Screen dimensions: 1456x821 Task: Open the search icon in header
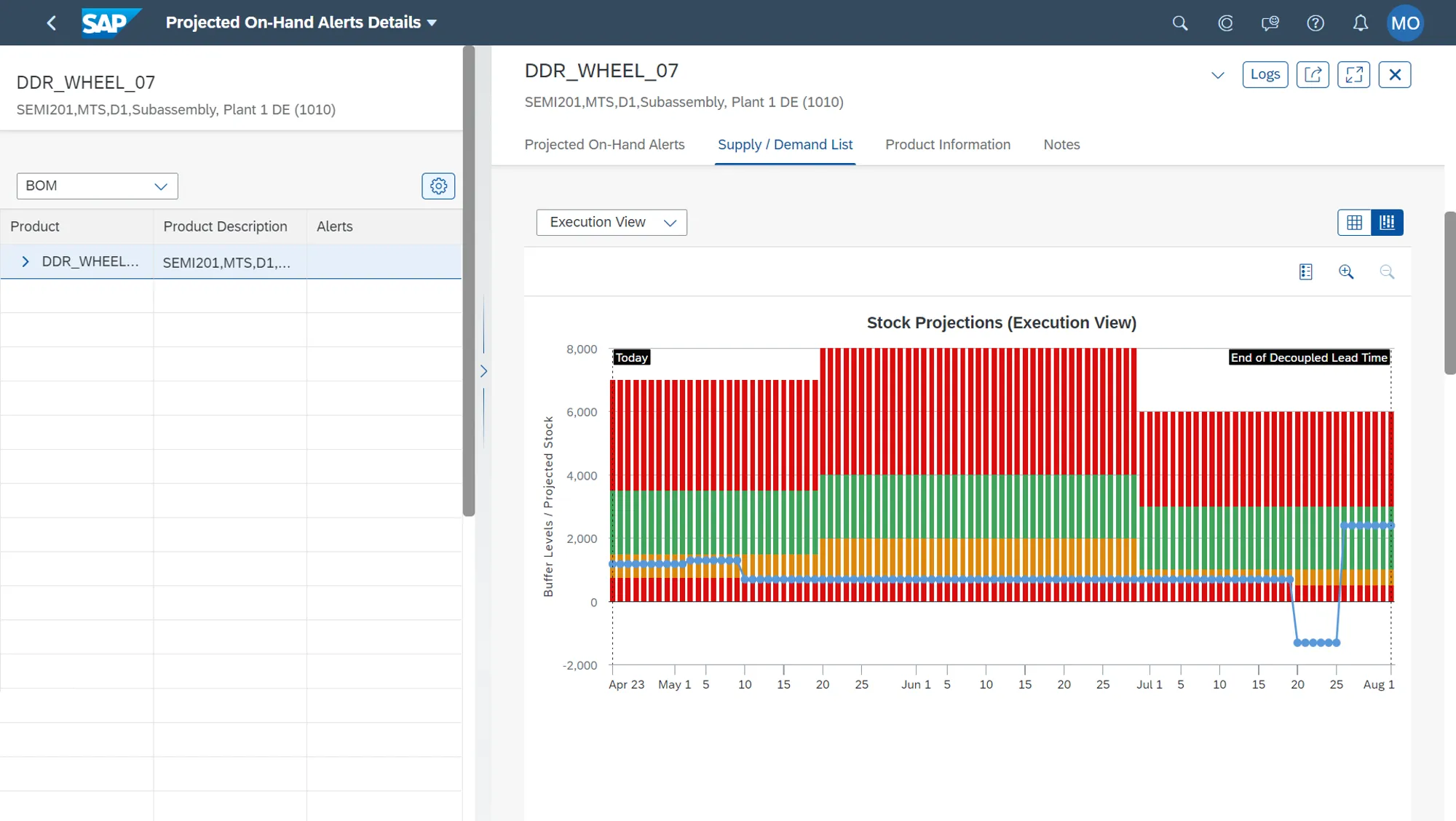pos(1180,23)
